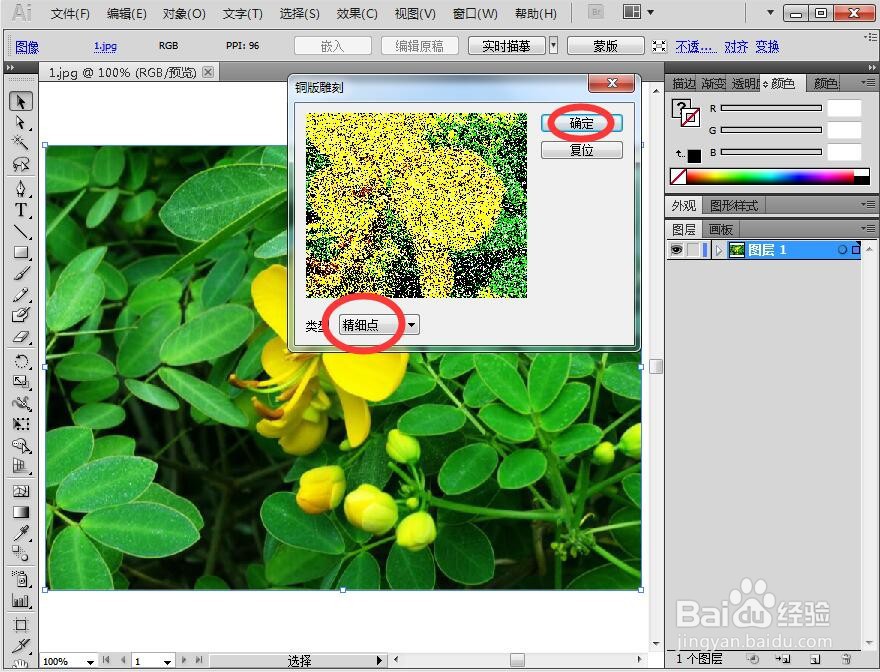
Task: Click the R value input field
Action: click(x=844, y=108)
